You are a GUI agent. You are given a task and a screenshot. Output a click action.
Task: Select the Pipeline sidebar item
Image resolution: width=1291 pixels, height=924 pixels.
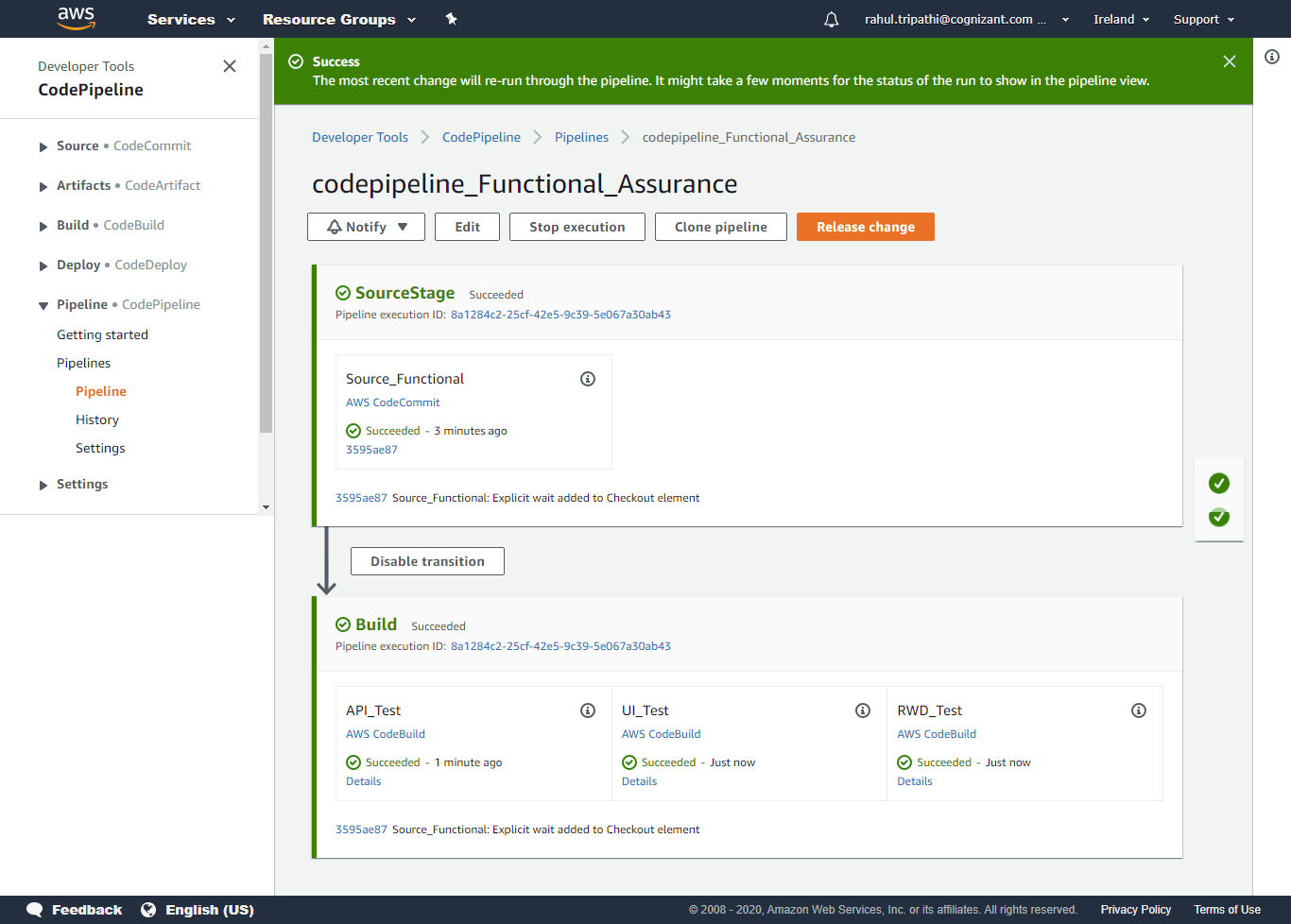(x=101, y=391)
